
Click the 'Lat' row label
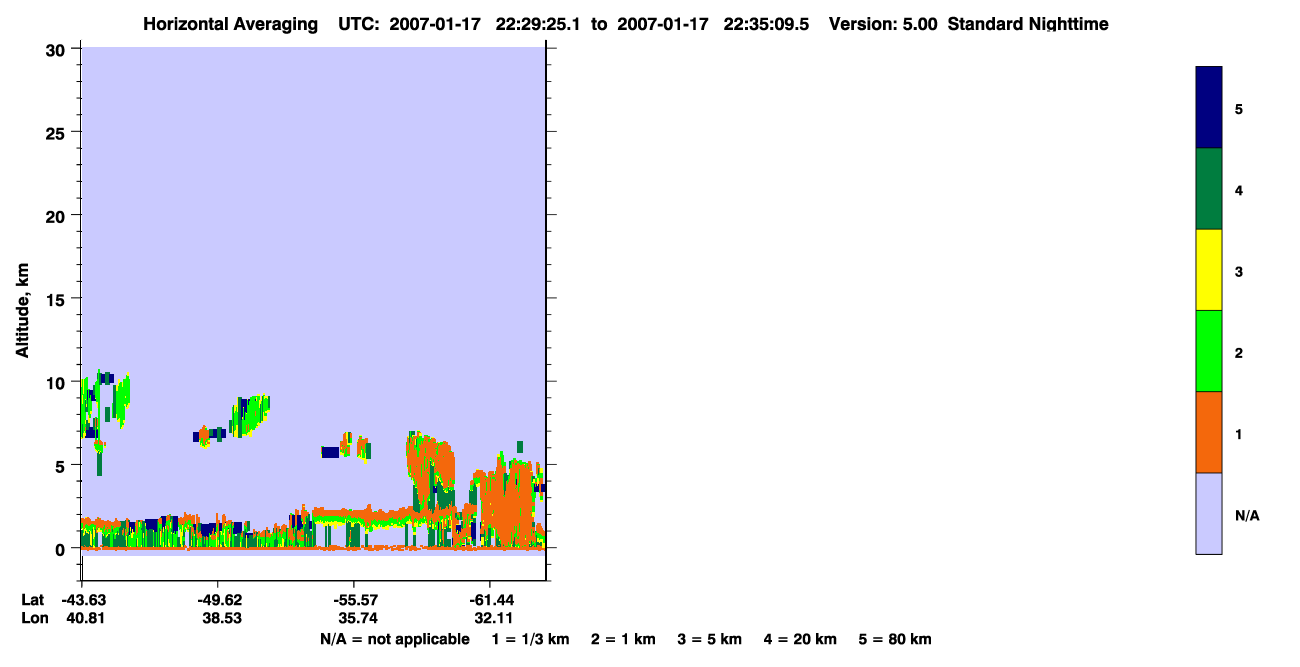click(x=33, y=600)
